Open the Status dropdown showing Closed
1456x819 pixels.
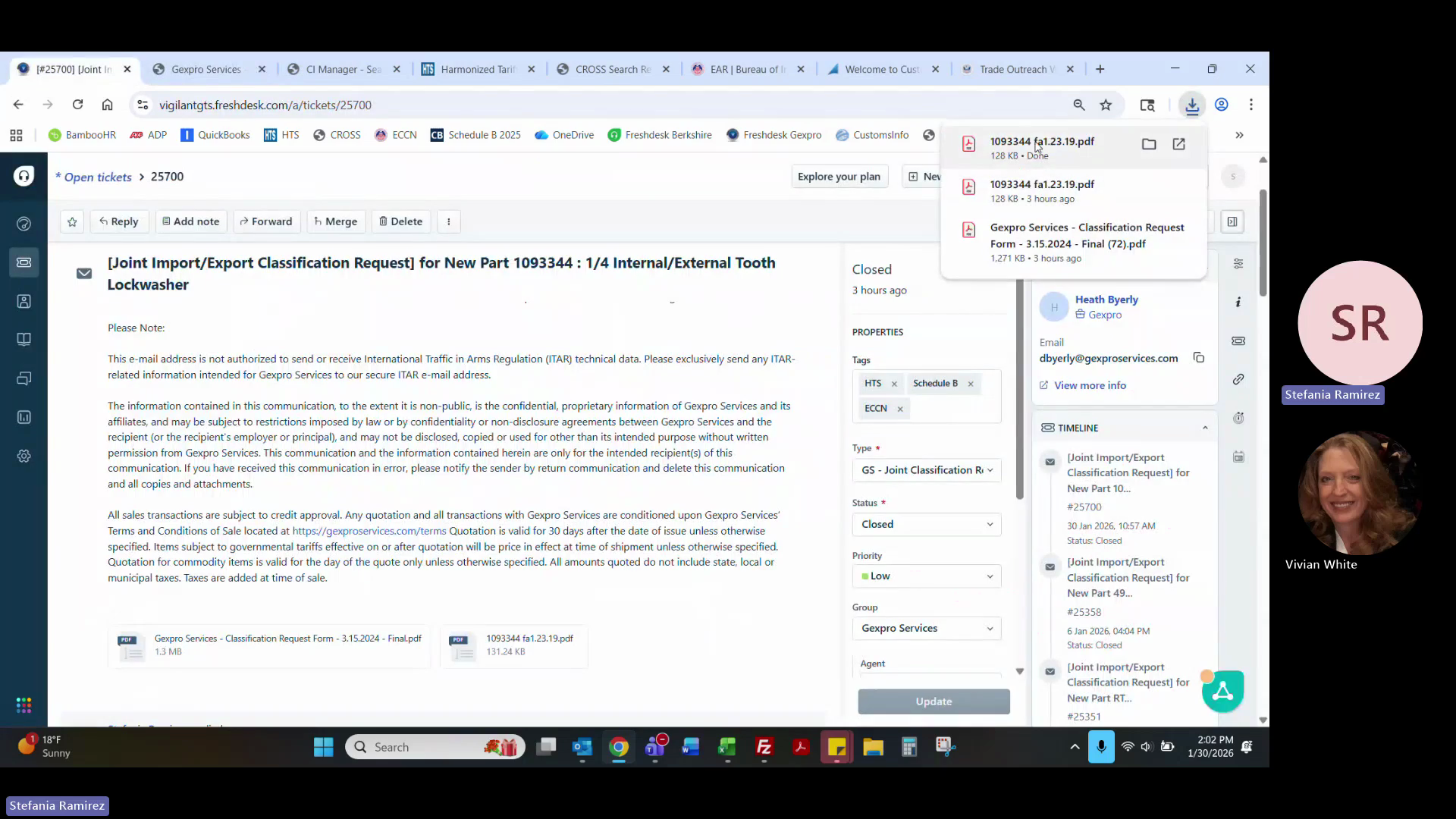[x=926, y=524]
